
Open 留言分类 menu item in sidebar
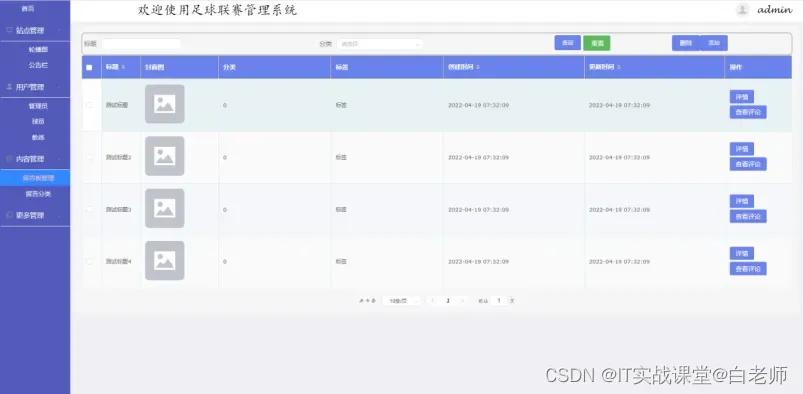[38, 194]
